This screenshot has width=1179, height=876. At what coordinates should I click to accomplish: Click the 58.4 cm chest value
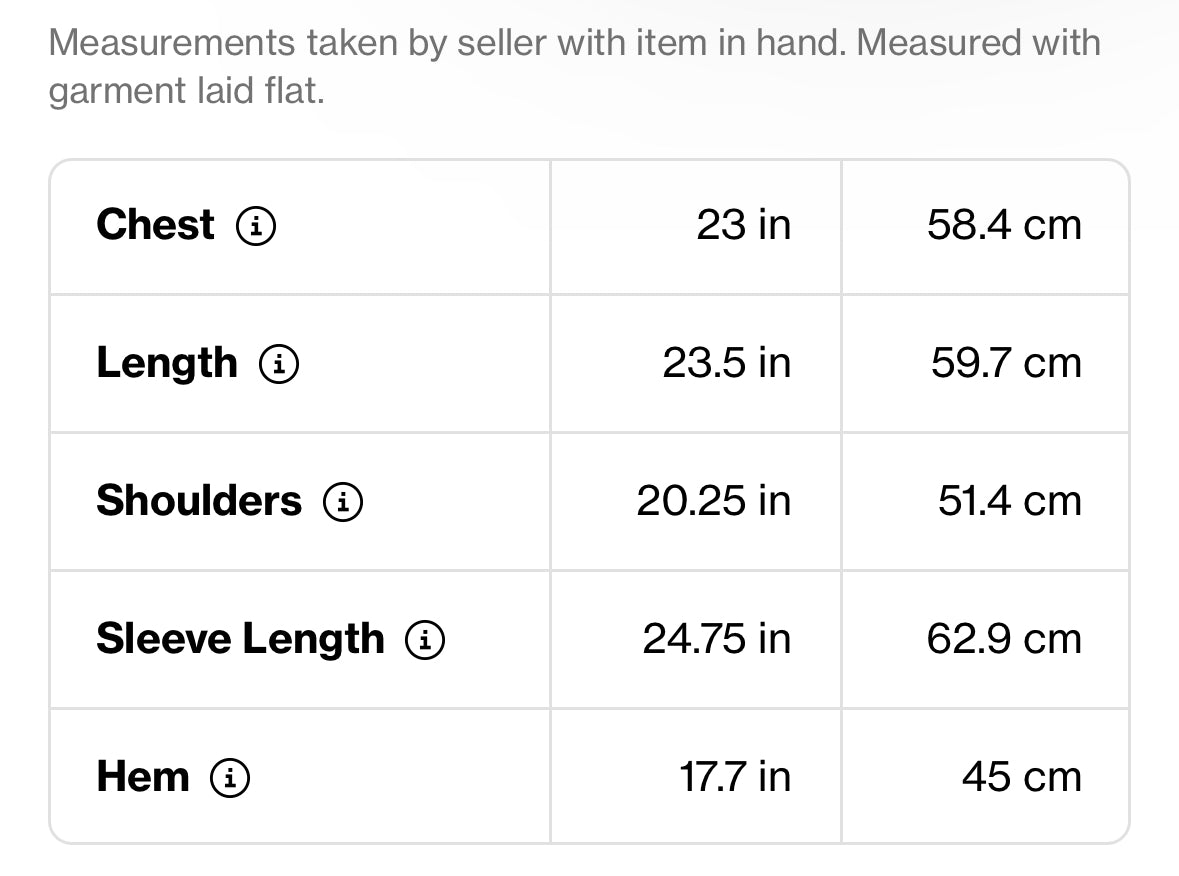point(1005,225)
